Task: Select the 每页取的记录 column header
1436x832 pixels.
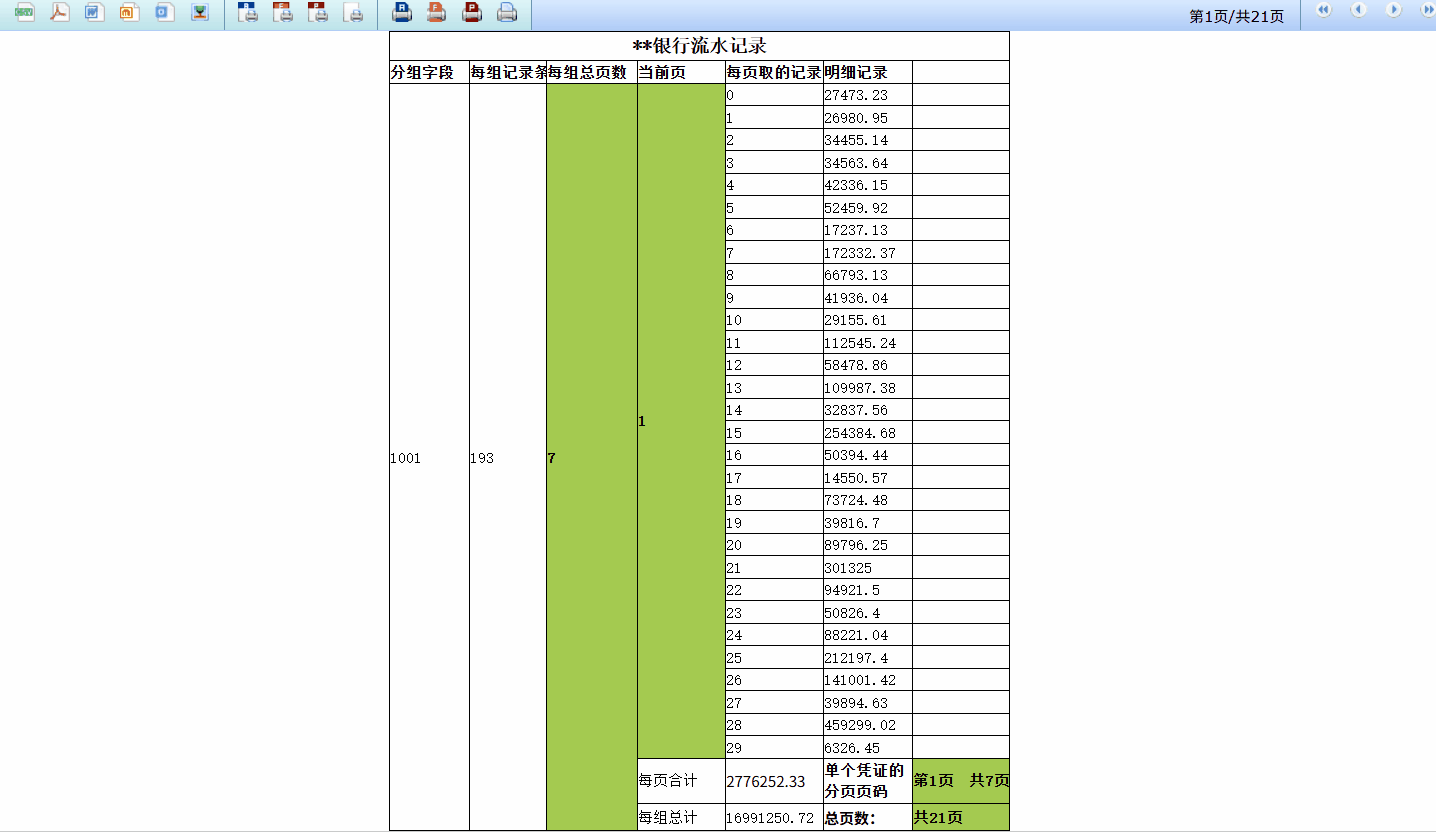Action: point(774,72)
